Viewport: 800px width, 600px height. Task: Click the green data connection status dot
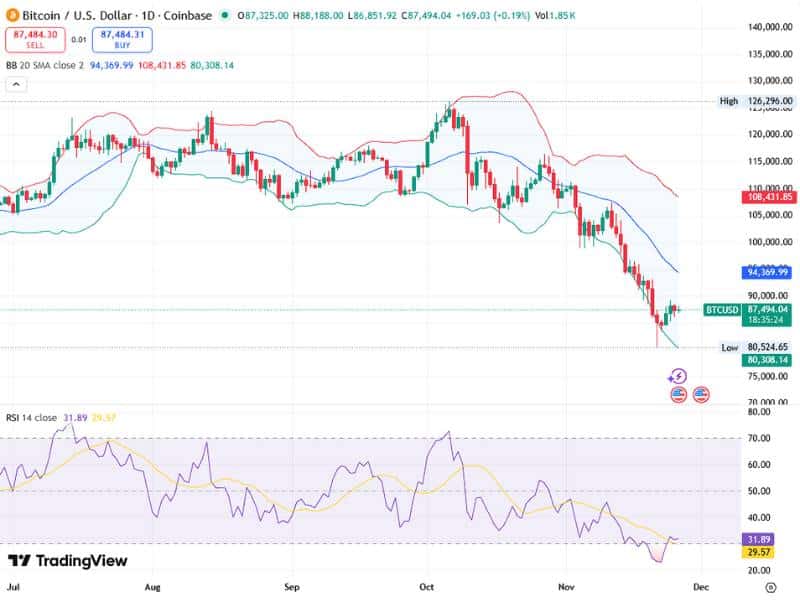(x=226, y=14)
